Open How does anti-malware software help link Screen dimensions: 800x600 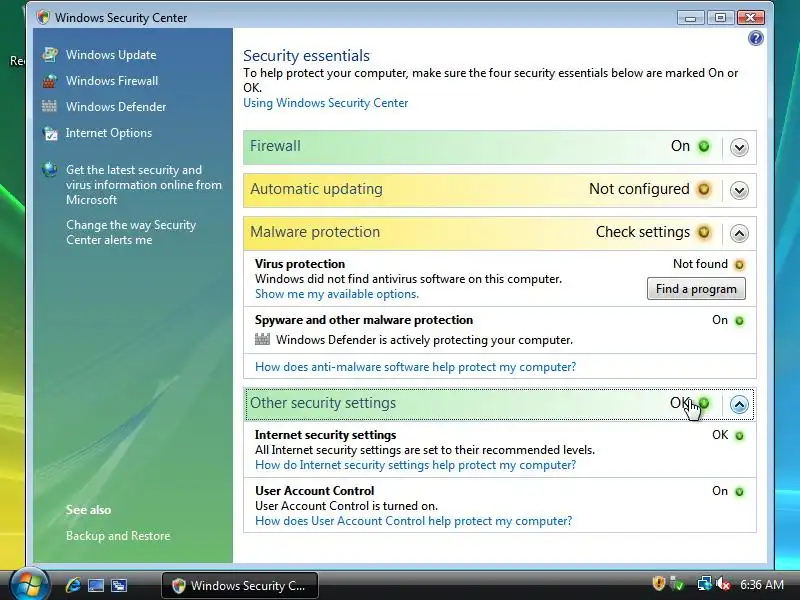tap(415, 367)
